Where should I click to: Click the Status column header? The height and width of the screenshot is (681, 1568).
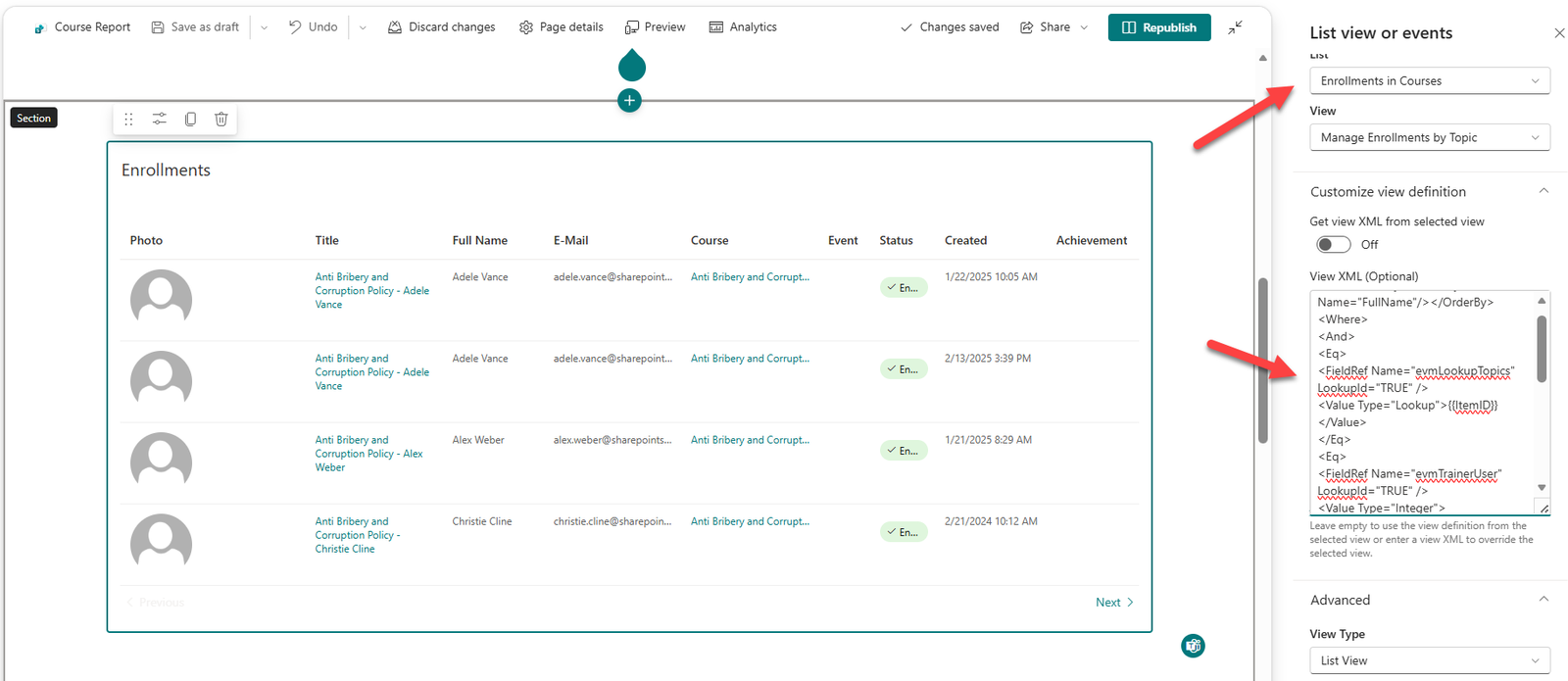coord(896,240)
